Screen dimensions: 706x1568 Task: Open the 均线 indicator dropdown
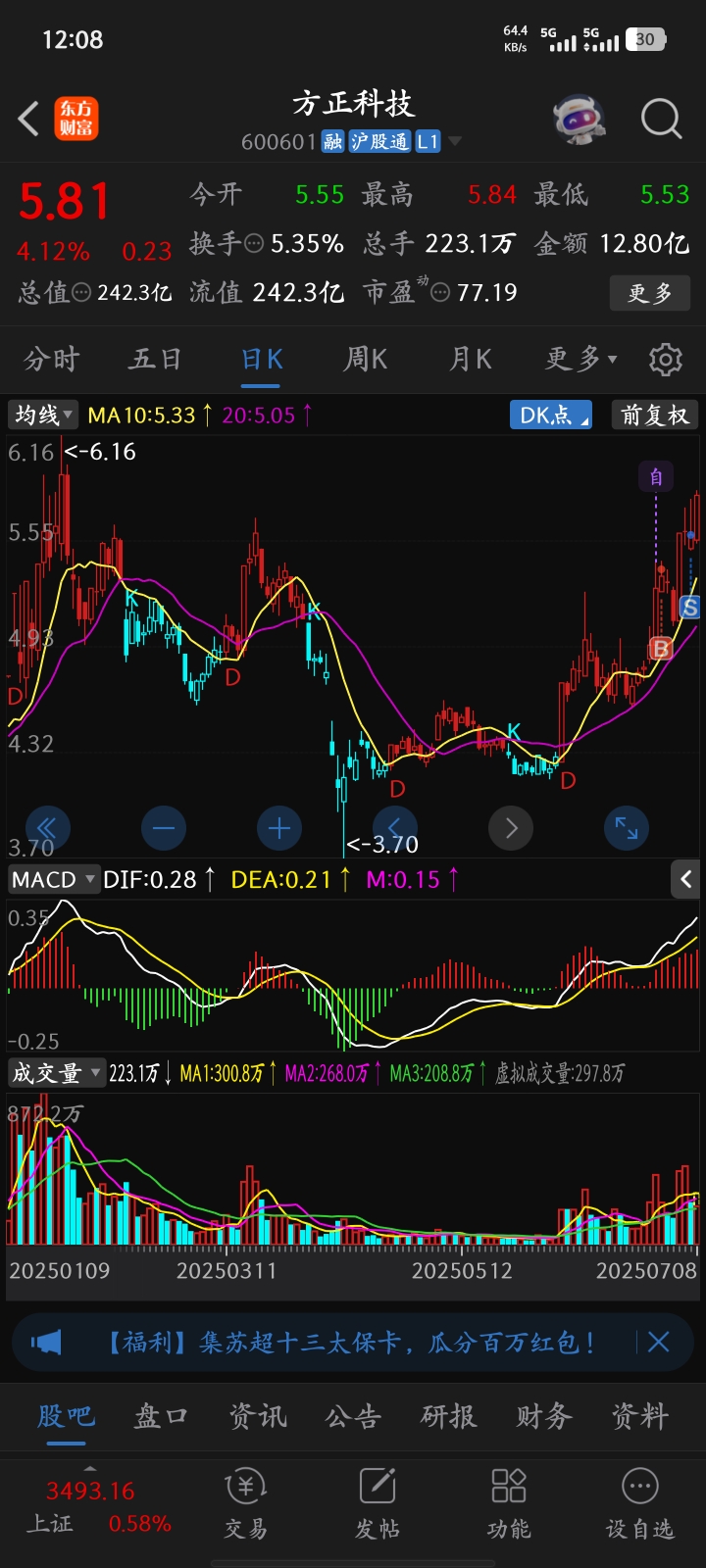point(43,415)
